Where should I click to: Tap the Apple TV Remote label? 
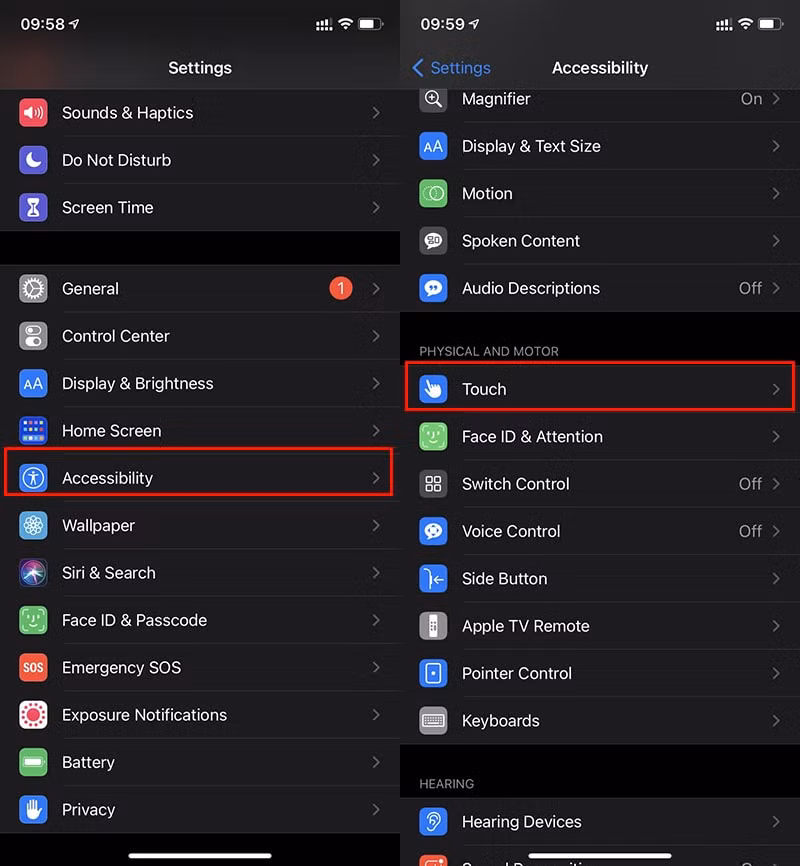[525, 626]
